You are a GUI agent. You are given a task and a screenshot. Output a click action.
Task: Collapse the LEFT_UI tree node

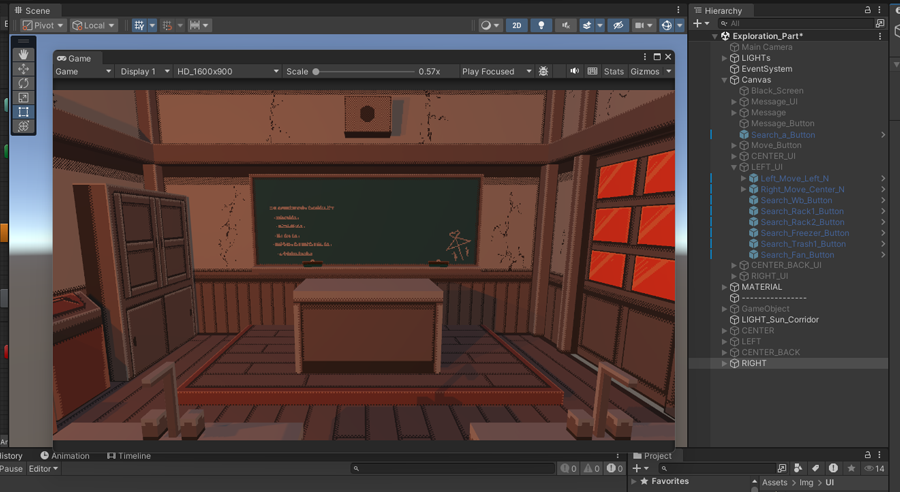[733, 167]
